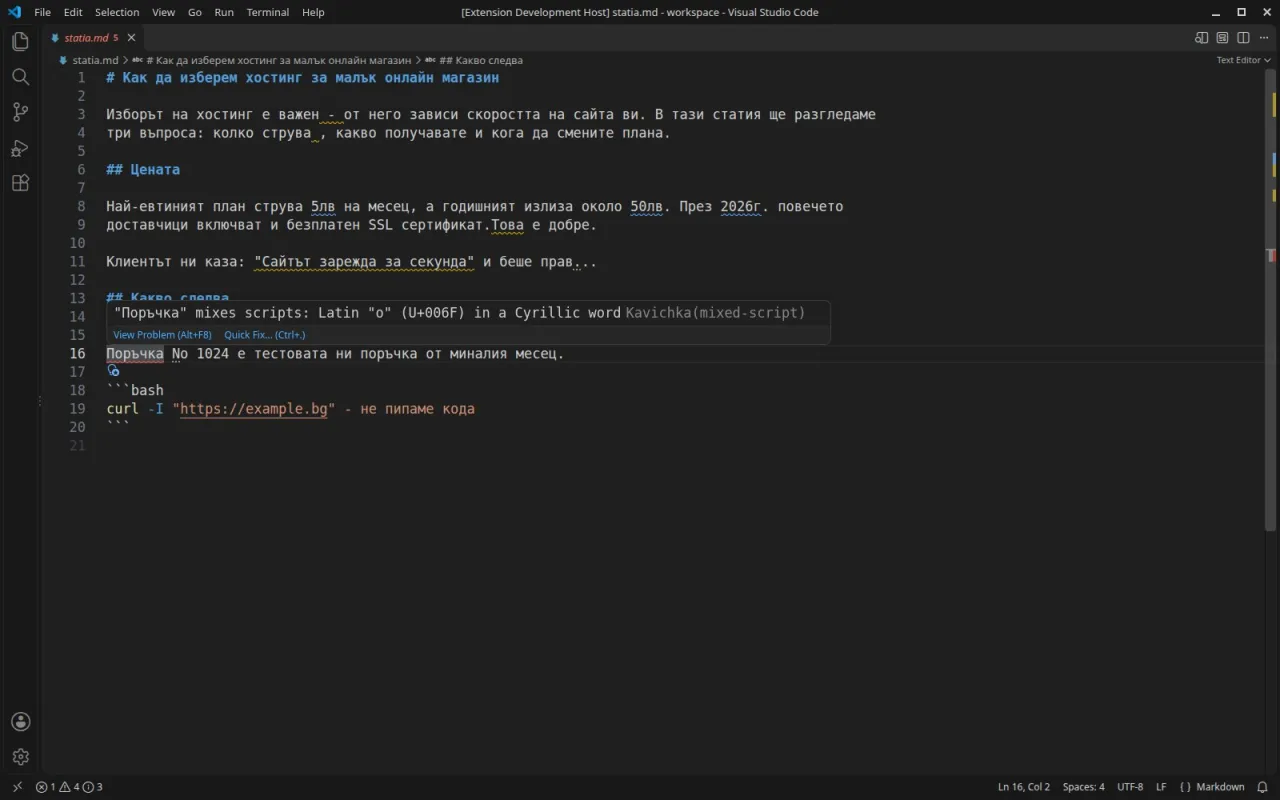
Task: Click the View Problem link in the hover
Action: (x=162, y=335)
